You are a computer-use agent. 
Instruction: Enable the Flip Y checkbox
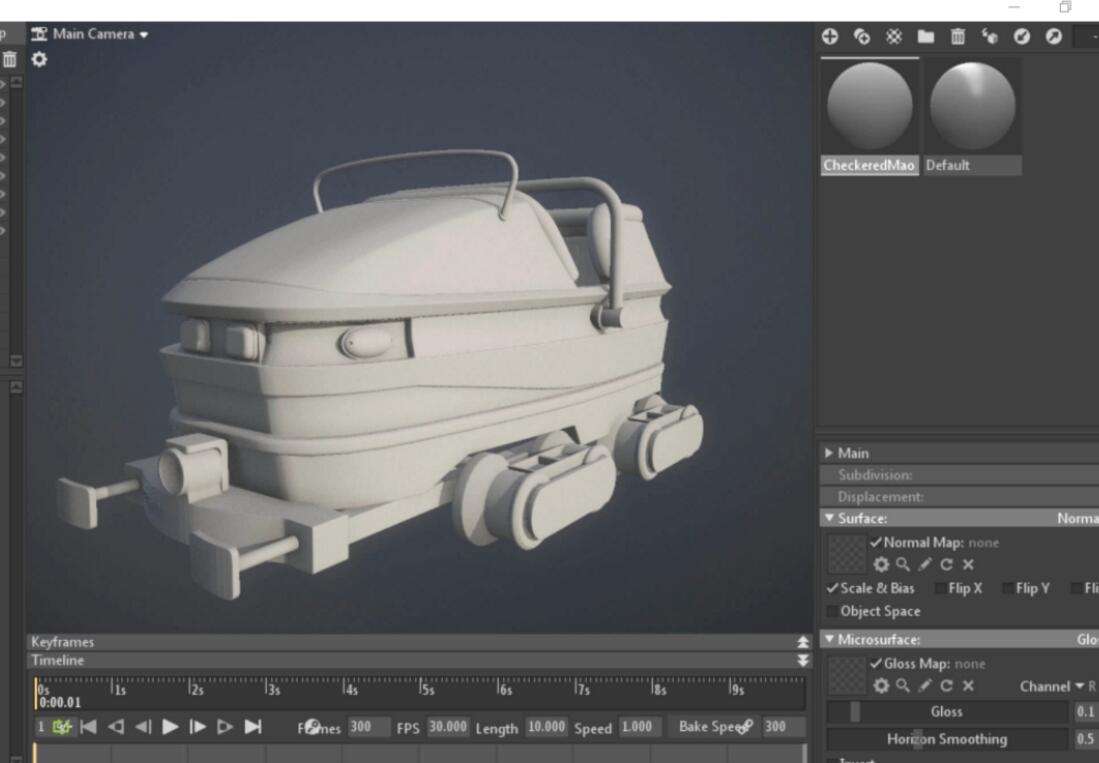pyautogui.click(x=1007, y=589)
